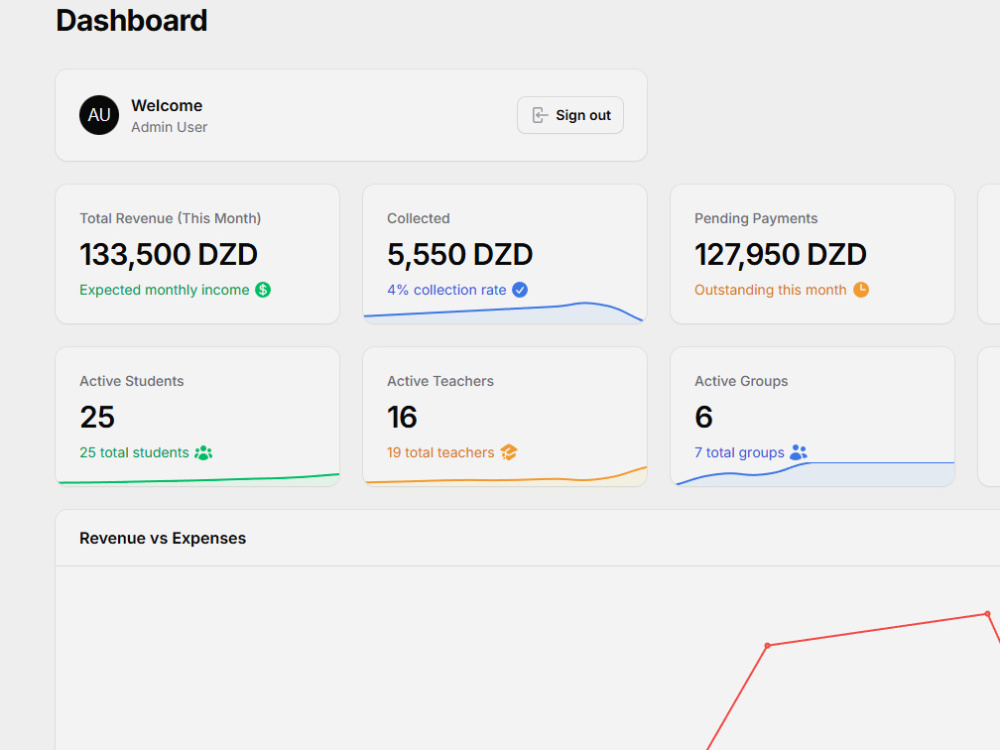The height and width of the screenshot is (750, 1000).
Task: Select the 133,500 DZD revenue value
Action: coord(168,254)
